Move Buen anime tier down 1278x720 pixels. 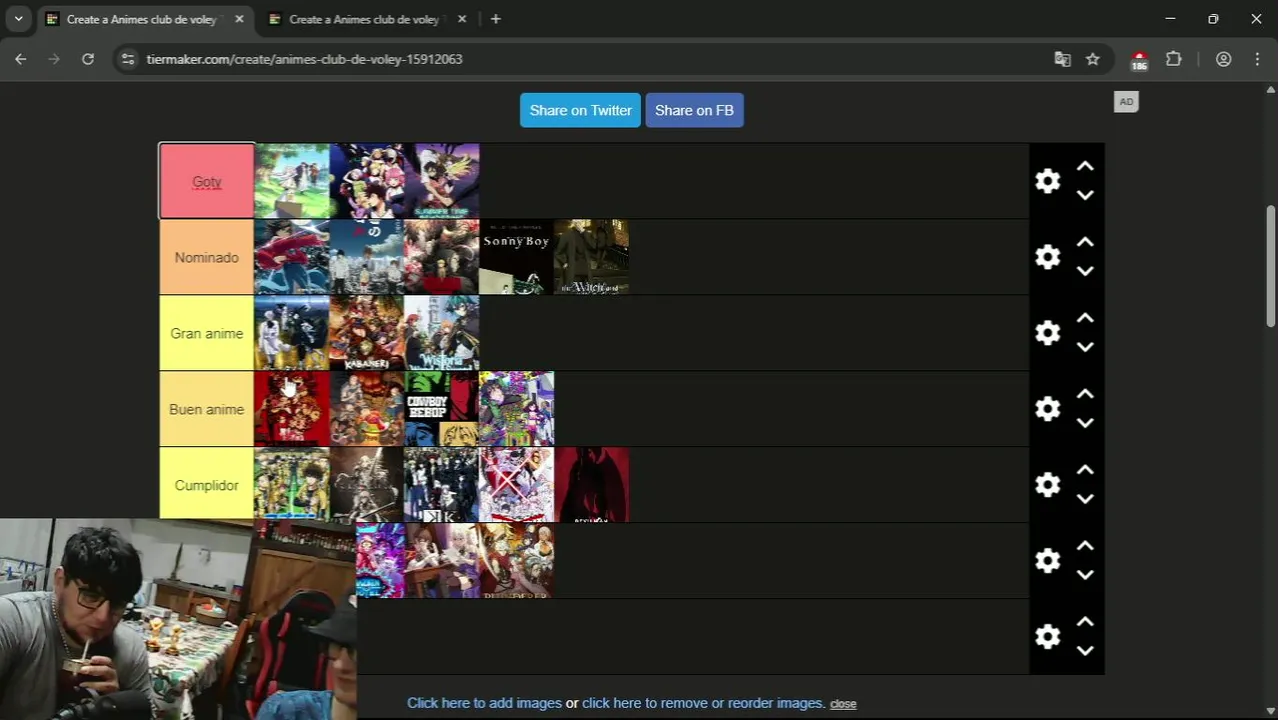[1085, 423]
